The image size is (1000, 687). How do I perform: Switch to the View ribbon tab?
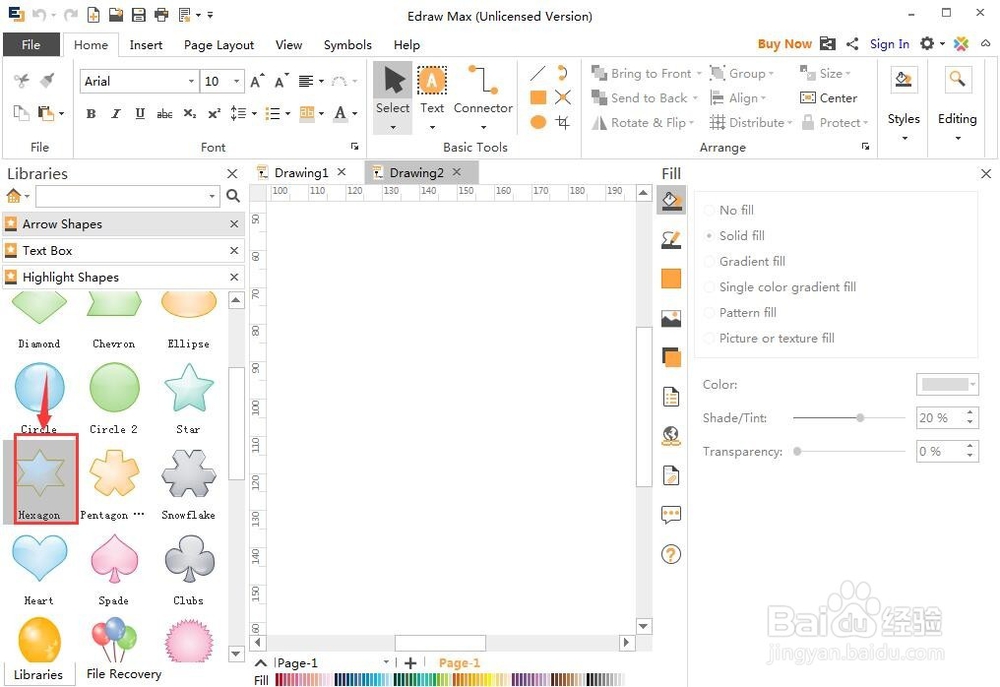(288, 45)
